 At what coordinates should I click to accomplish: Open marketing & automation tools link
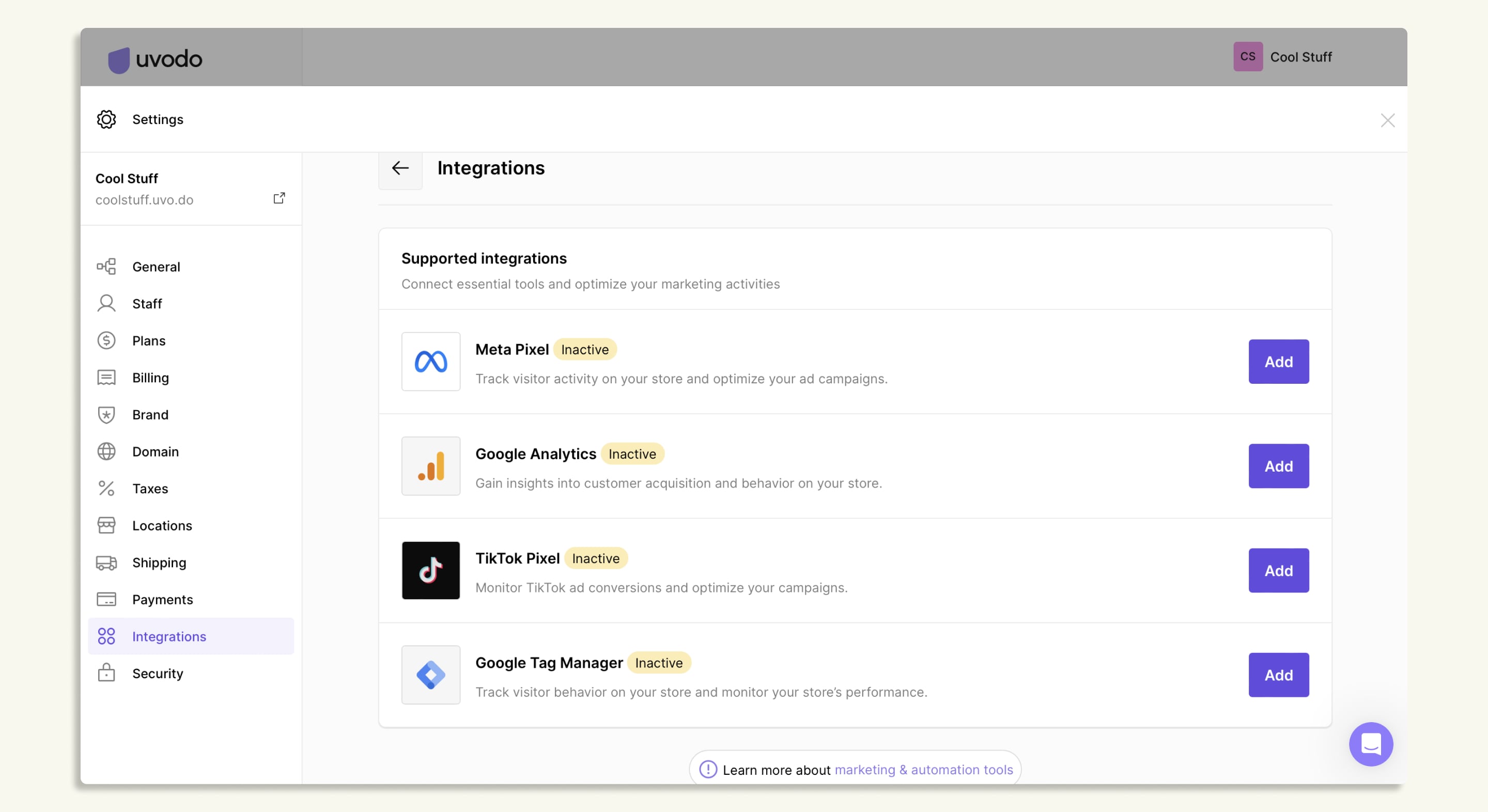click(x=923, y=770)
